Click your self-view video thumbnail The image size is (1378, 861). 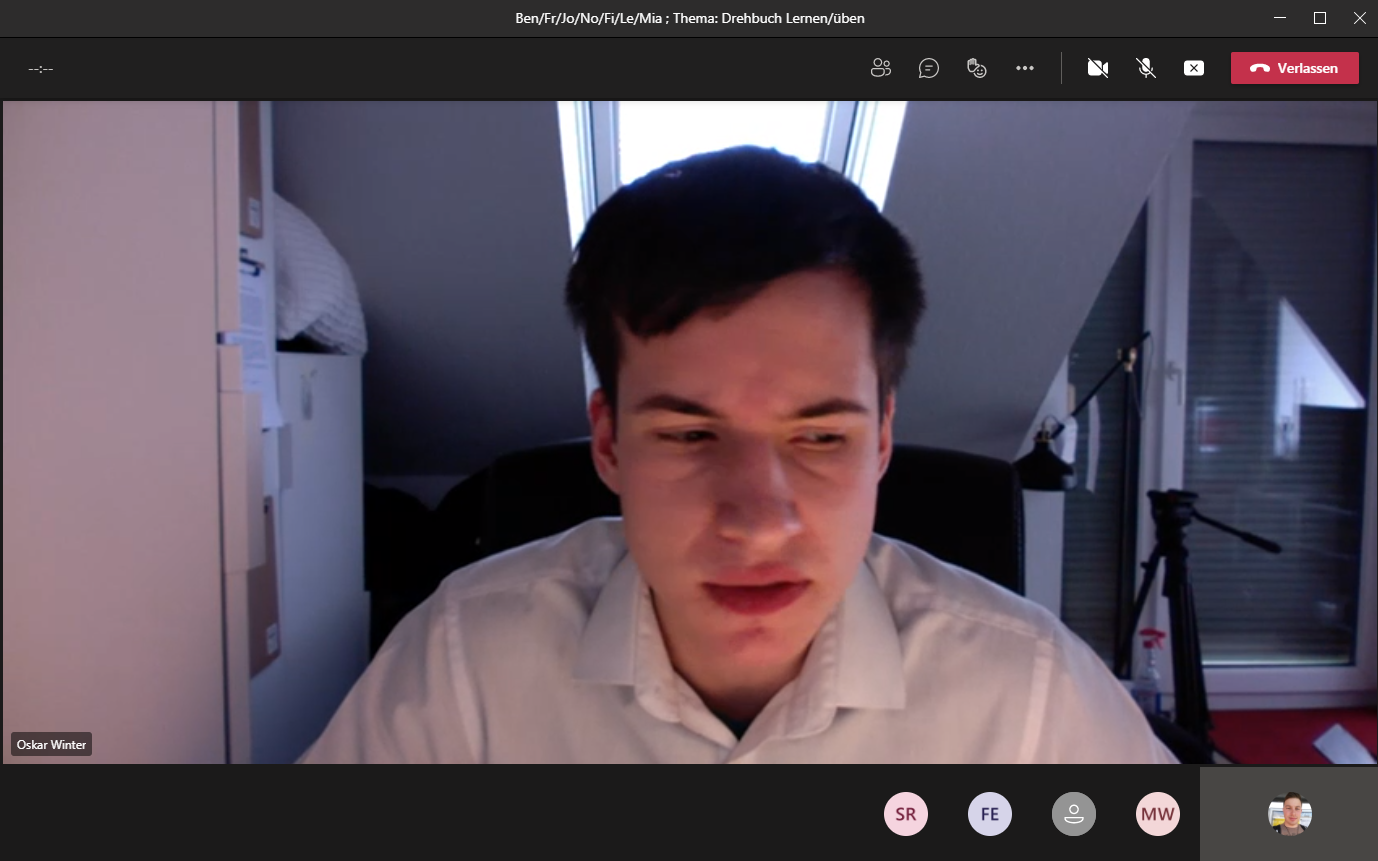point(1289,814)
